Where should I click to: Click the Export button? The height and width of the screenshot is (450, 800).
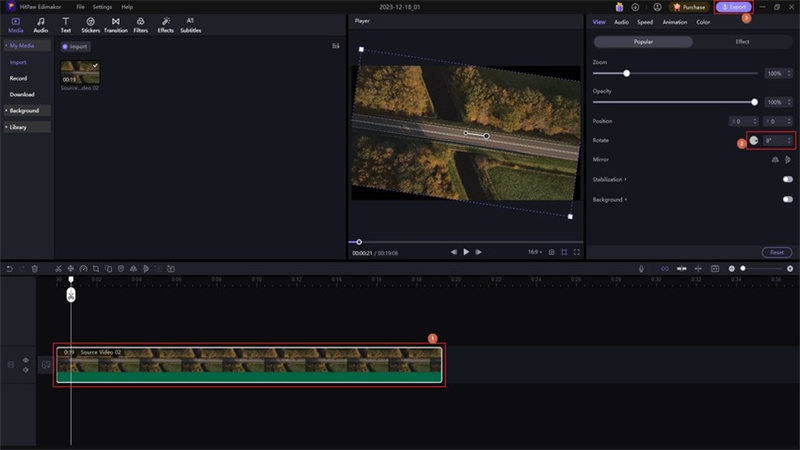tap(734, 7)
